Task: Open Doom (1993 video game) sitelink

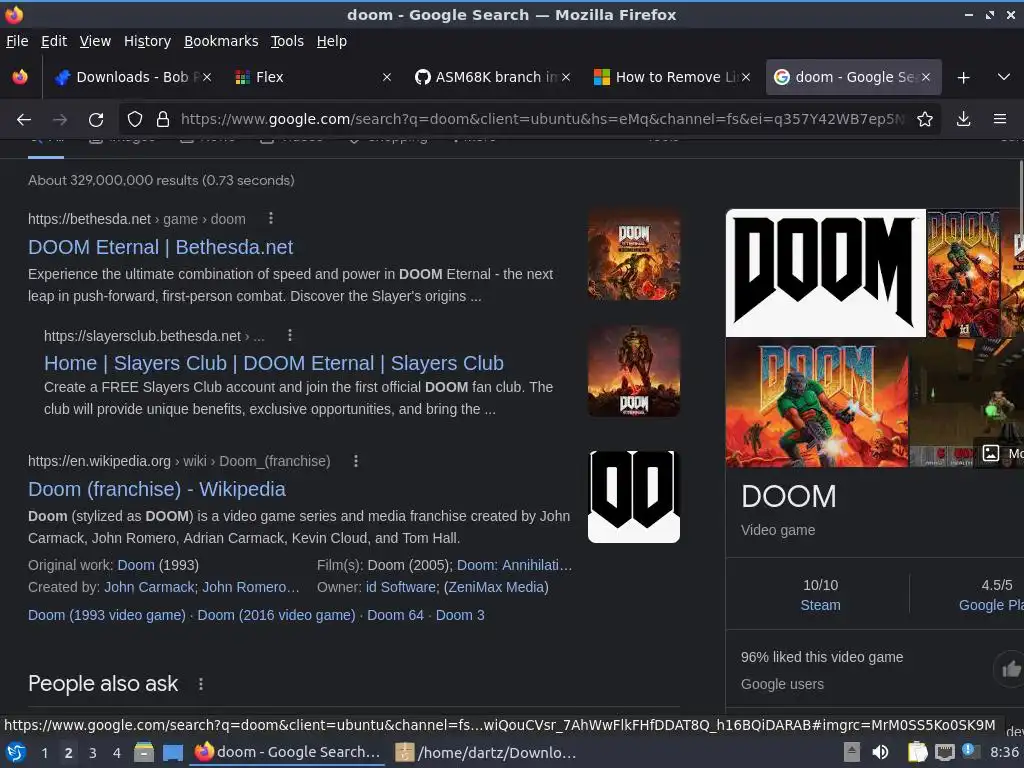Action: click(107, 615)
